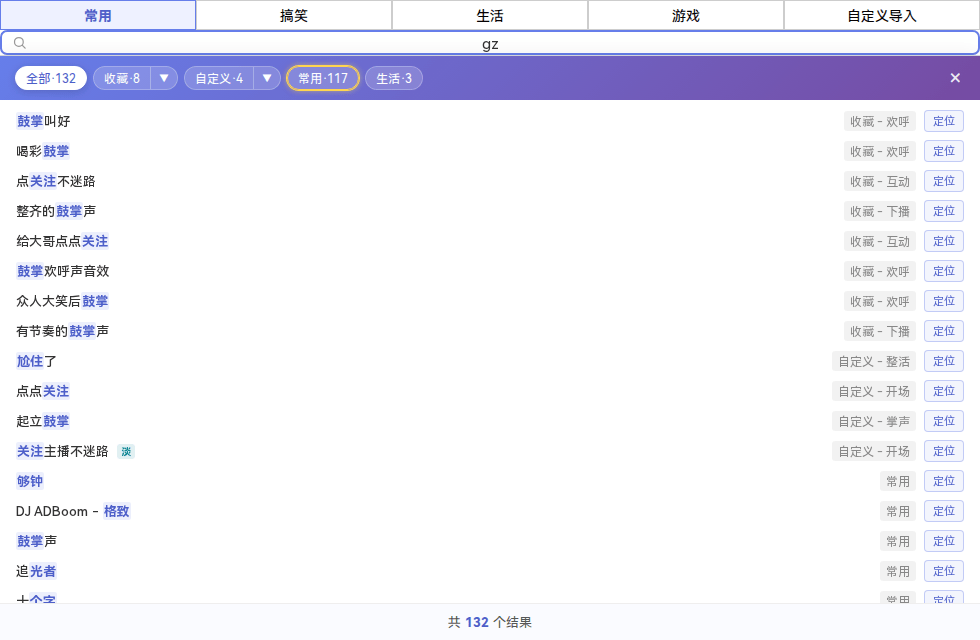The image size is (980, 640).
Task: Select the 收藏·8 filter chip
Action: [122, 78]
